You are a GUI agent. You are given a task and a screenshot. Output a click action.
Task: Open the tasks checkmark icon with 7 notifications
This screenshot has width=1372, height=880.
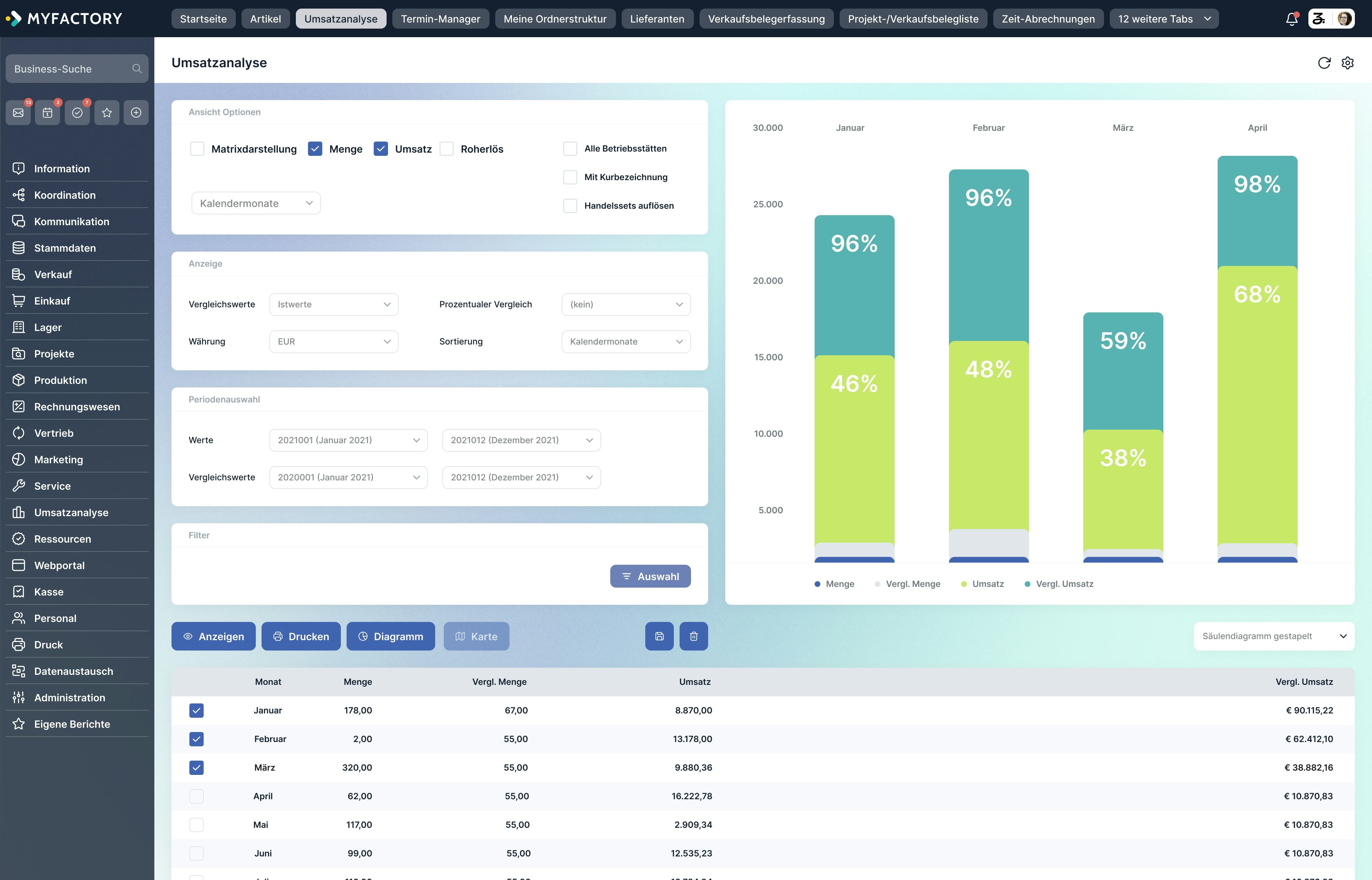coord(77,112)
